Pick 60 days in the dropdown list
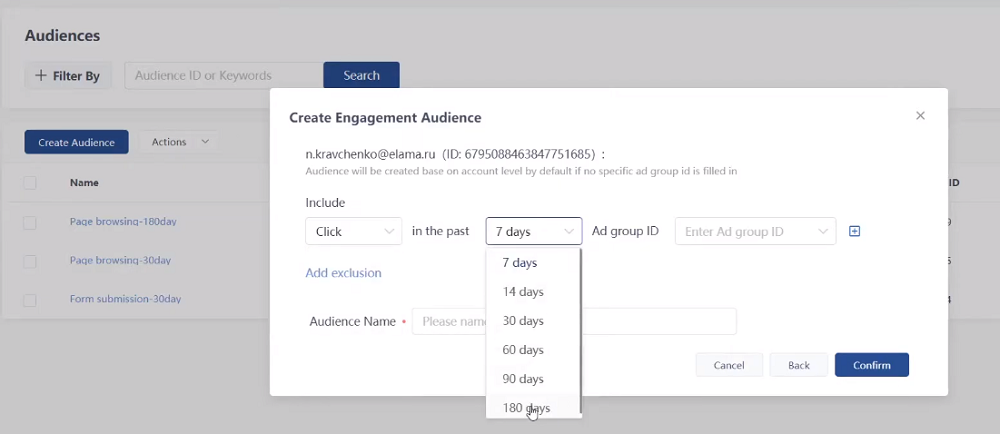 (523, 350)
